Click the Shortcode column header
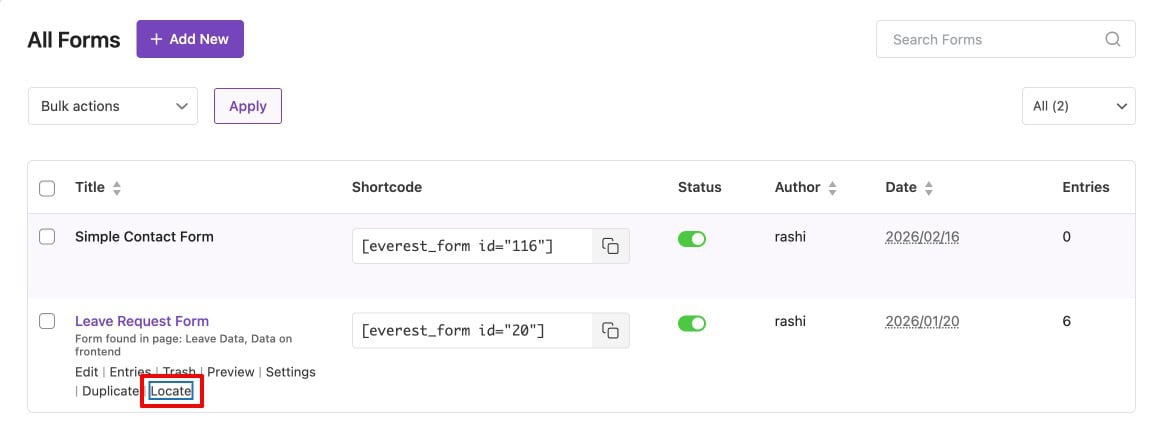This screenshot has width=1156, height=429. (x=387, y=187)
